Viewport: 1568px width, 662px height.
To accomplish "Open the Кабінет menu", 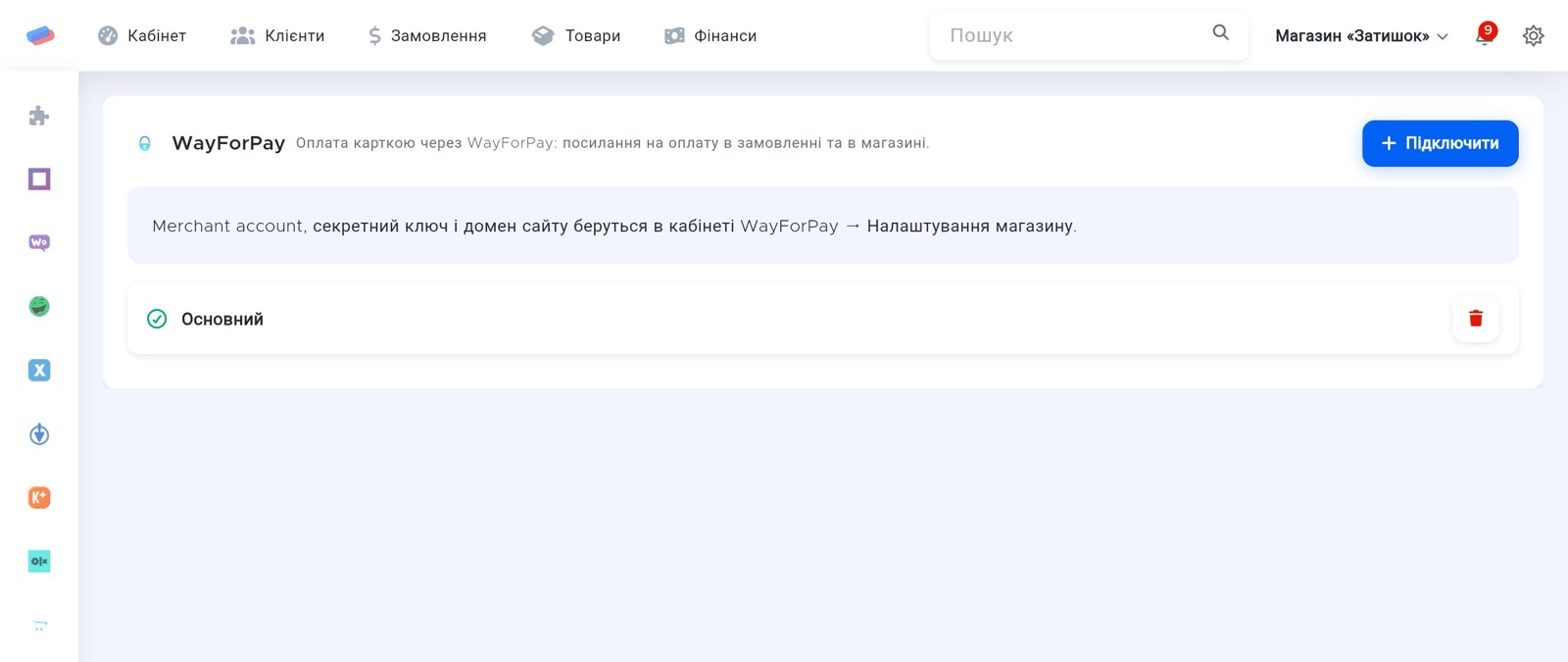I will click(x=142, y=35).
